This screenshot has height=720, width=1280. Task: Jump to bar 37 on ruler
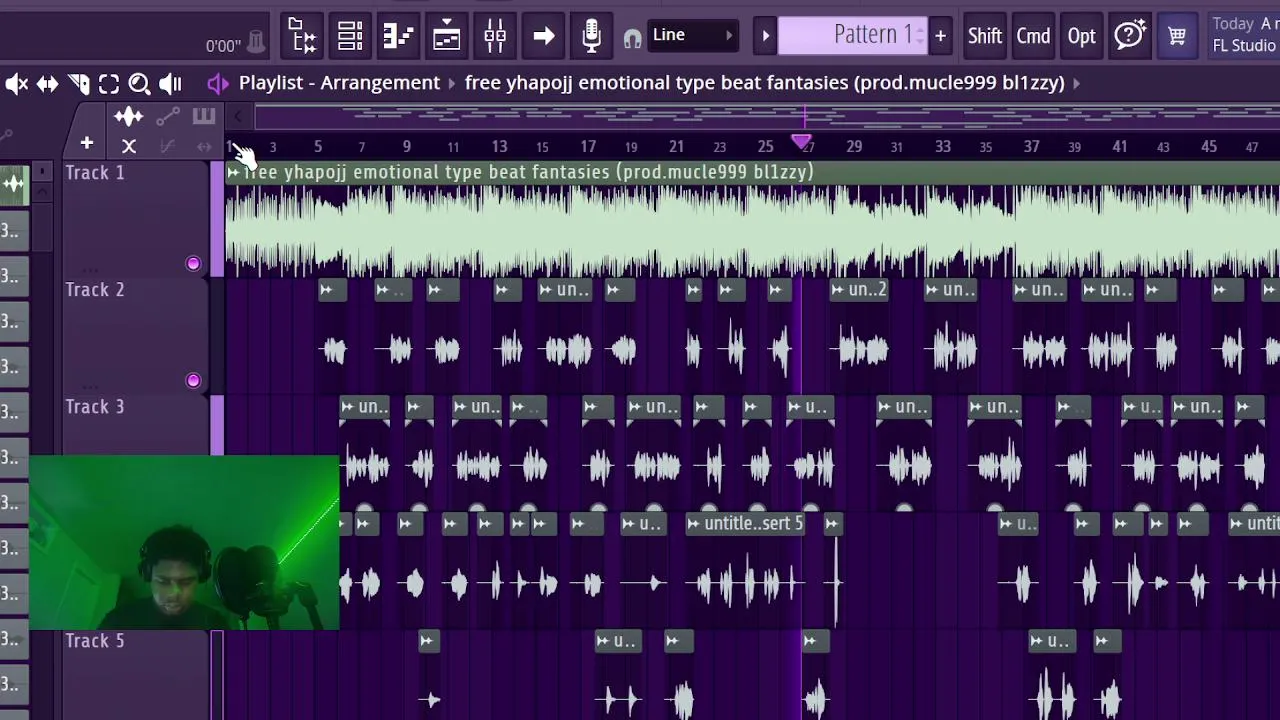(1031, 147)
